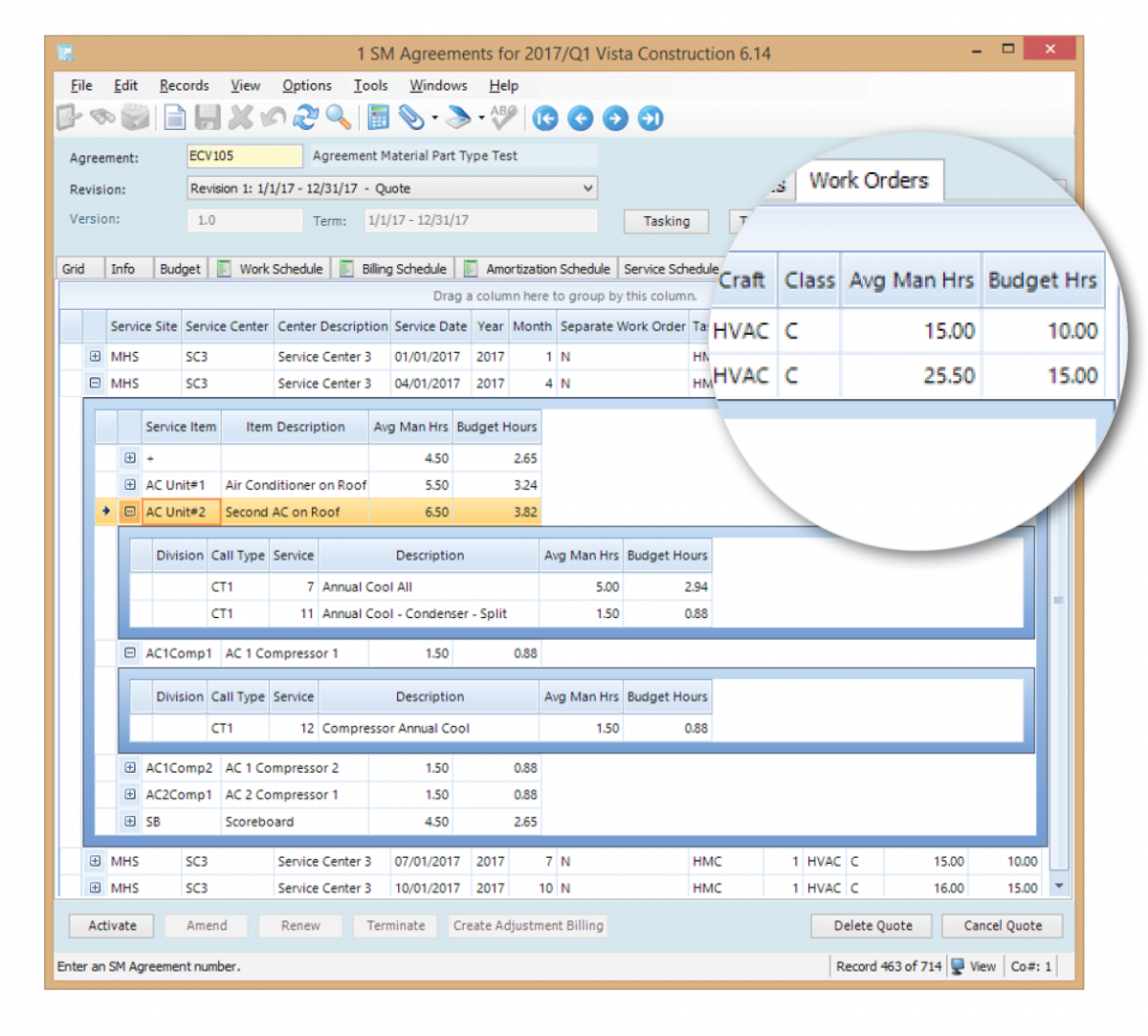This screenshot has width=1148, height=1036.
Task: Switch to the Amortization Schedule tab
Action: [537, 269]
